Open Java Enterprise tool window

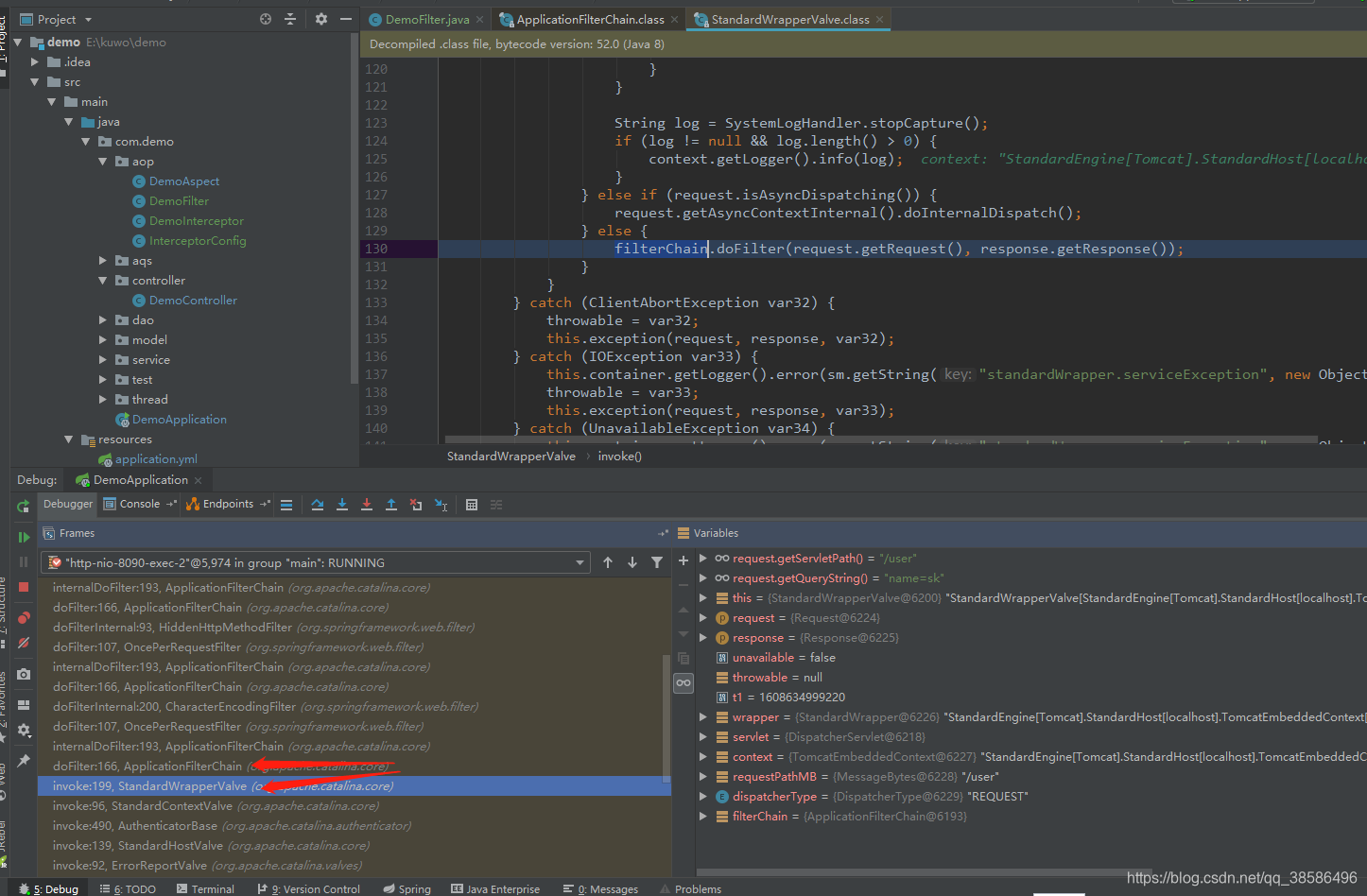point(495,889)
